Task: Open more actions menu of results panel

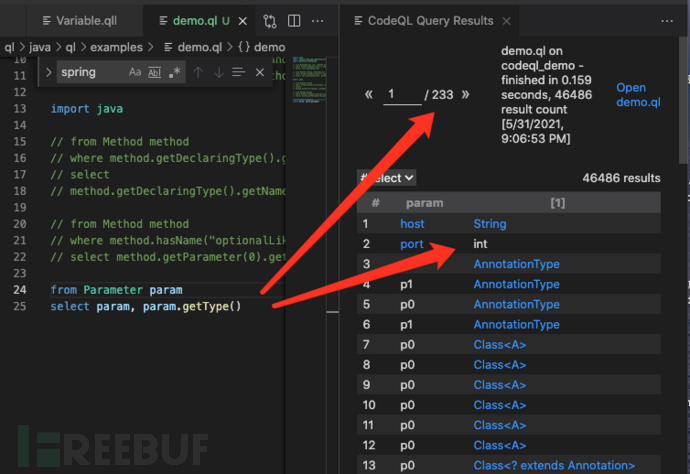Action: tap(667, 21)
